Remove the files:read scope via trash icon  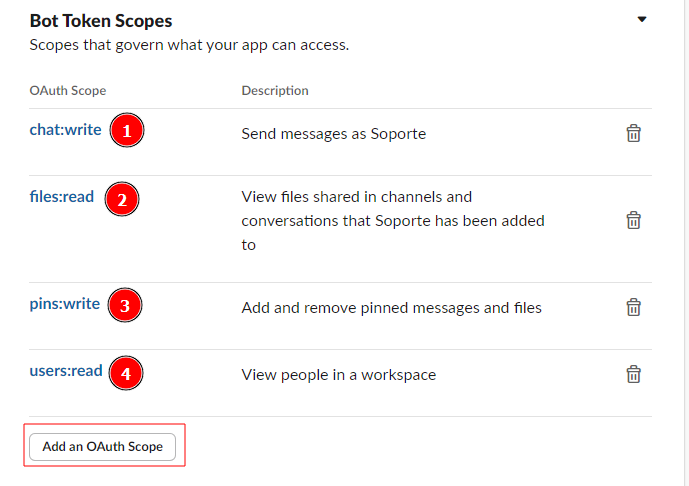tap(633, 220)
